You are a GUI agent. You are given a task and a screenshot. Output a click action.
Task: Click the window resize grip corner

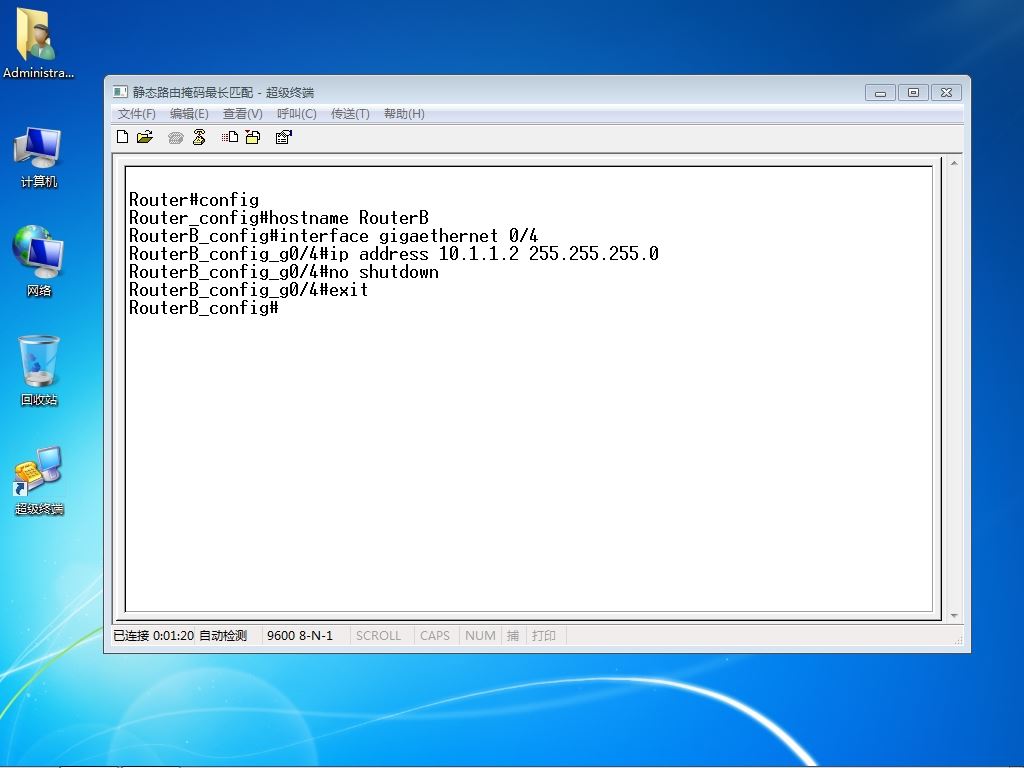pos(958,640)
